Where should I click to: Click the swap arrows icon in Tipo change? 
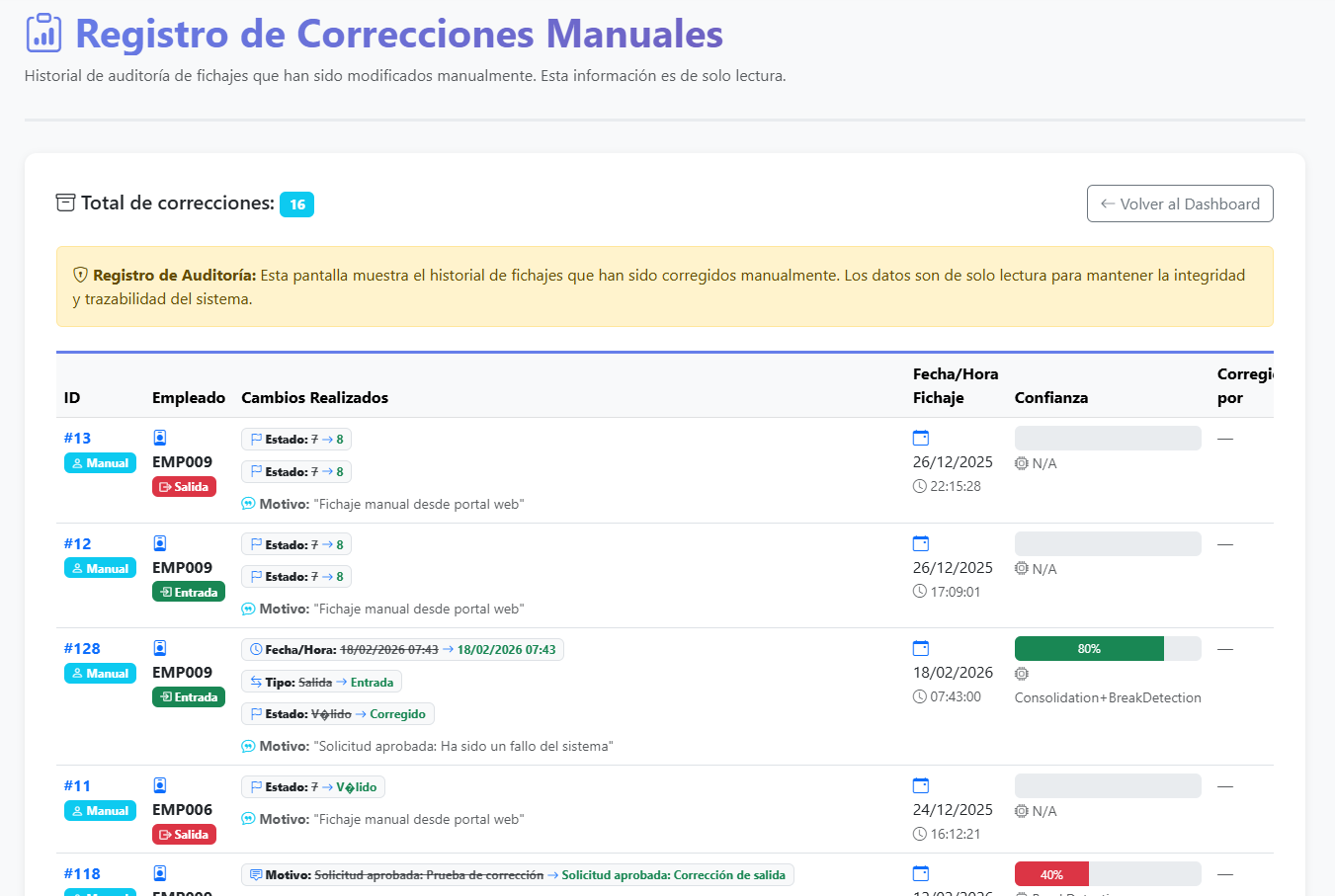(x=256, y=683)
